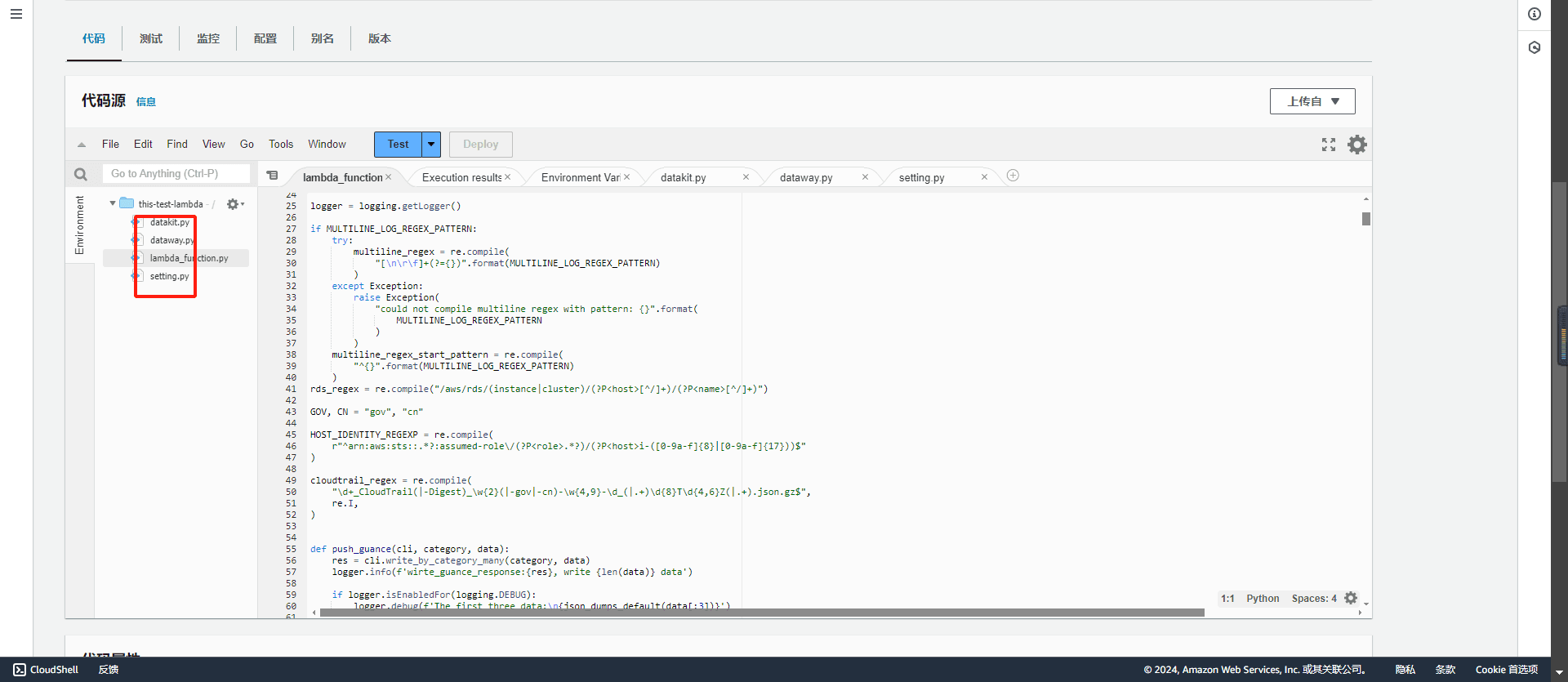Screen dimensions: 1568x682
Task: Open setting.py in the file tree
Action: click(x=169, y=276)
